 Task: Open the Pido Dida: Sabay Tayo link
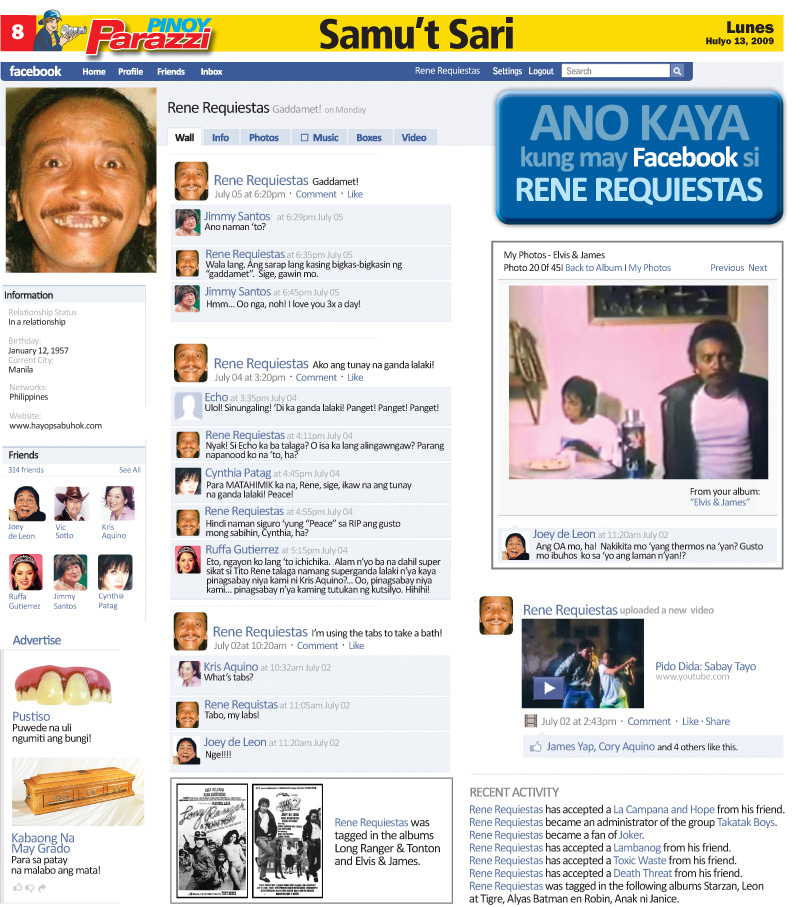pyautogui.click(x=706, y=666)
